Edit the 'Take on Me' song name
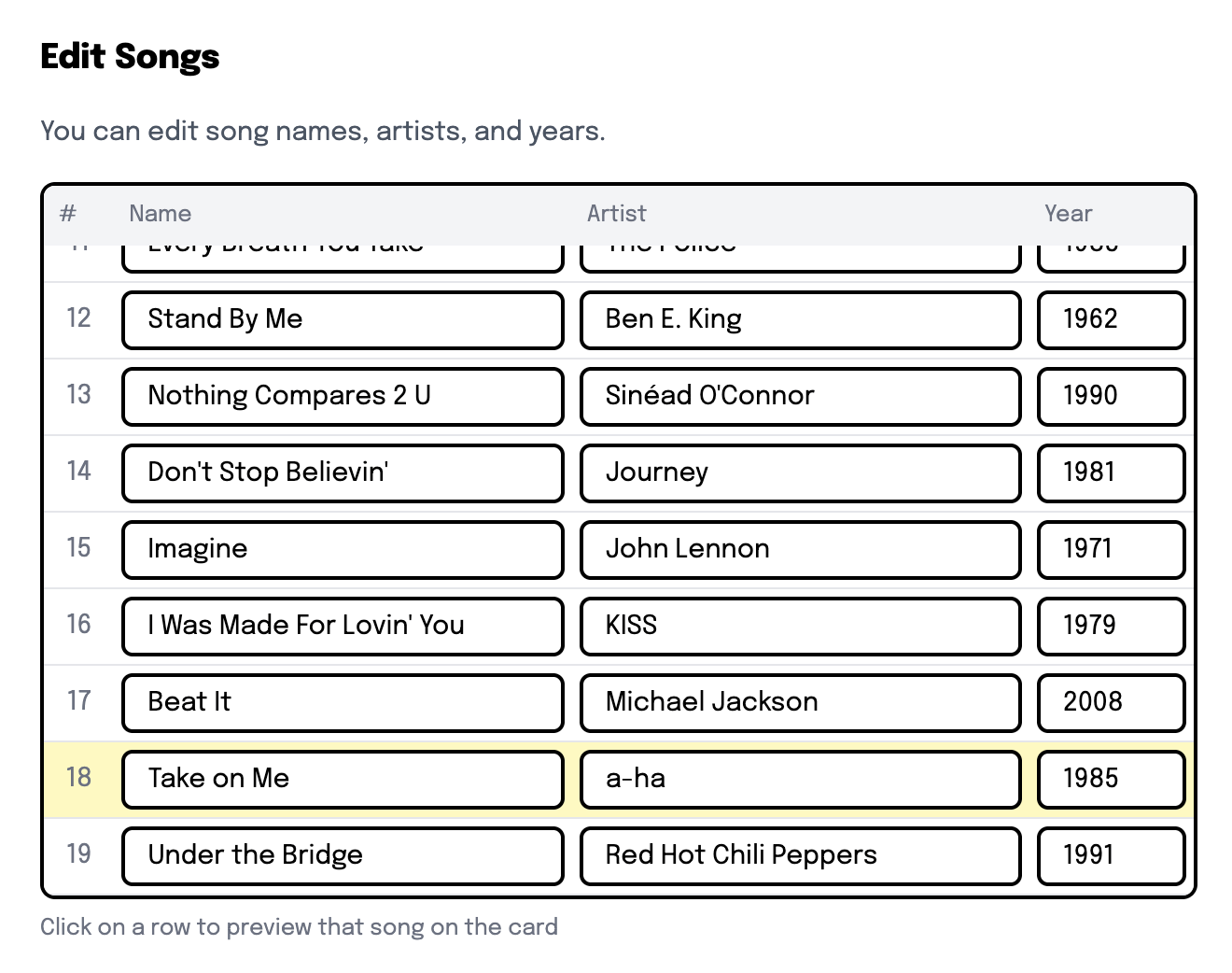The image size is (1232, 973). [x=342, y=779]
